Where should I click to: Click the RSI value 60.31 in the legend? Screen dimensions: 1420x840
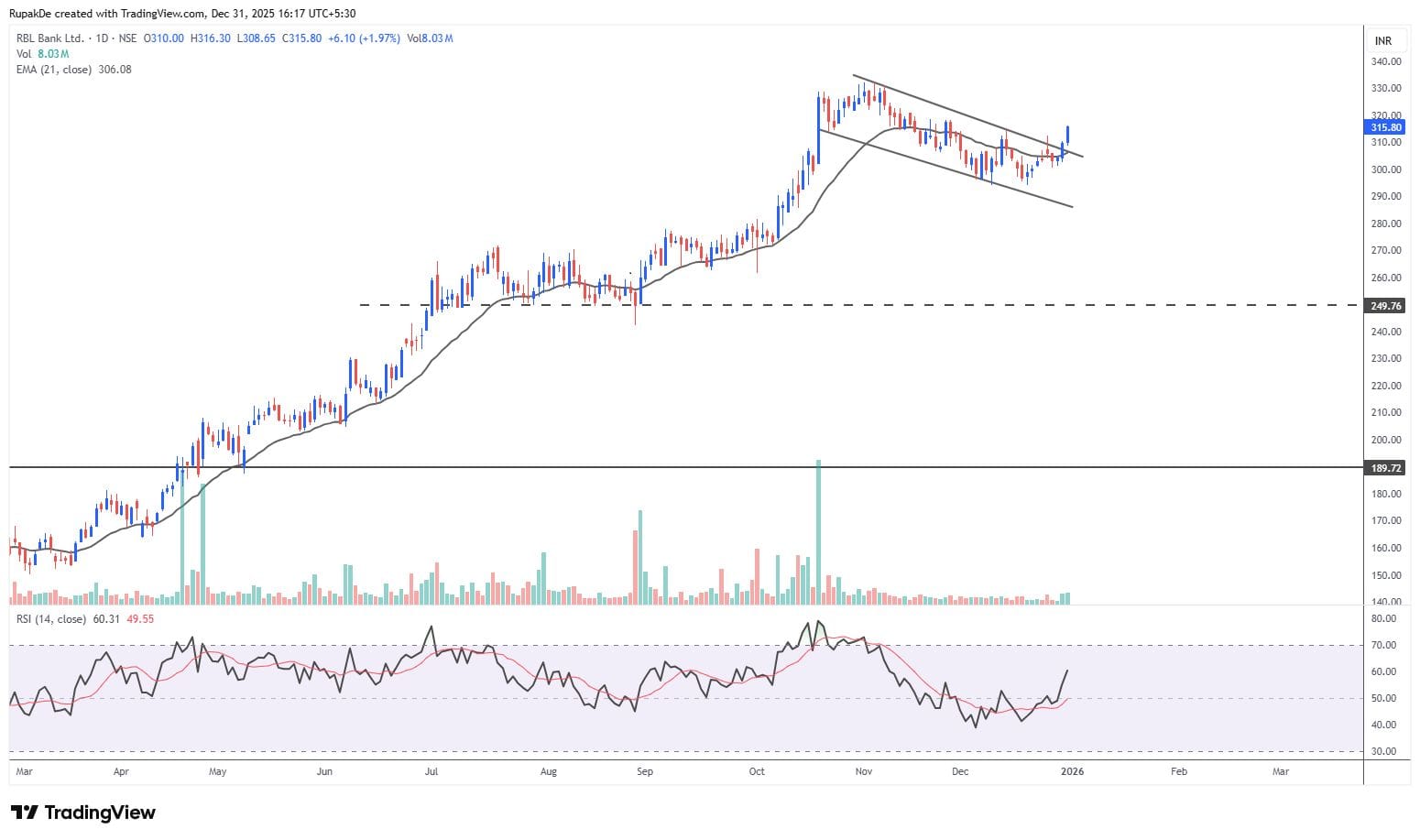107,619
